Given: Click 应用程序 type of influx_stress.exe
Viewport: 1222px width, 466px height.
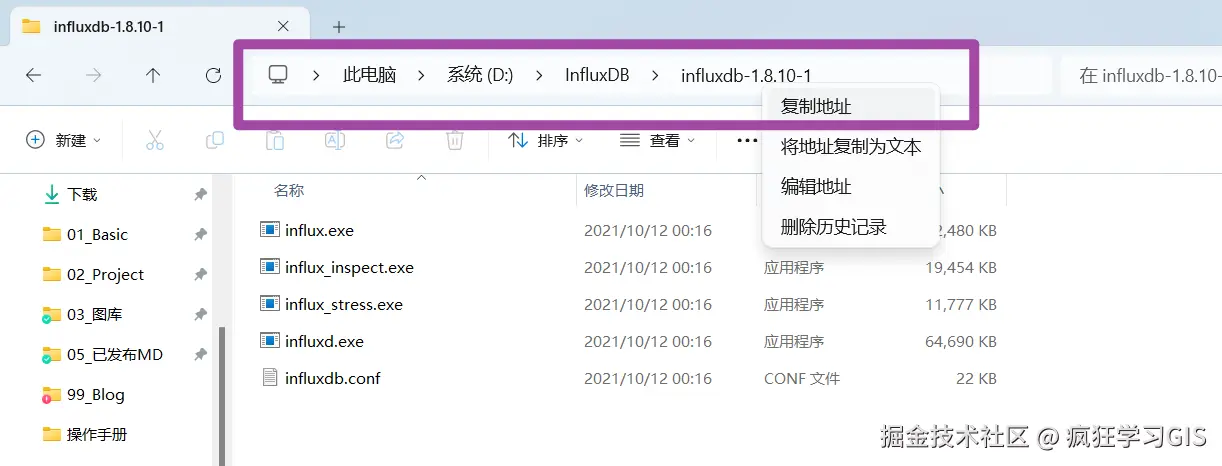Looking at the screenshot, I should pyautogui.click(x=794, y=304).
